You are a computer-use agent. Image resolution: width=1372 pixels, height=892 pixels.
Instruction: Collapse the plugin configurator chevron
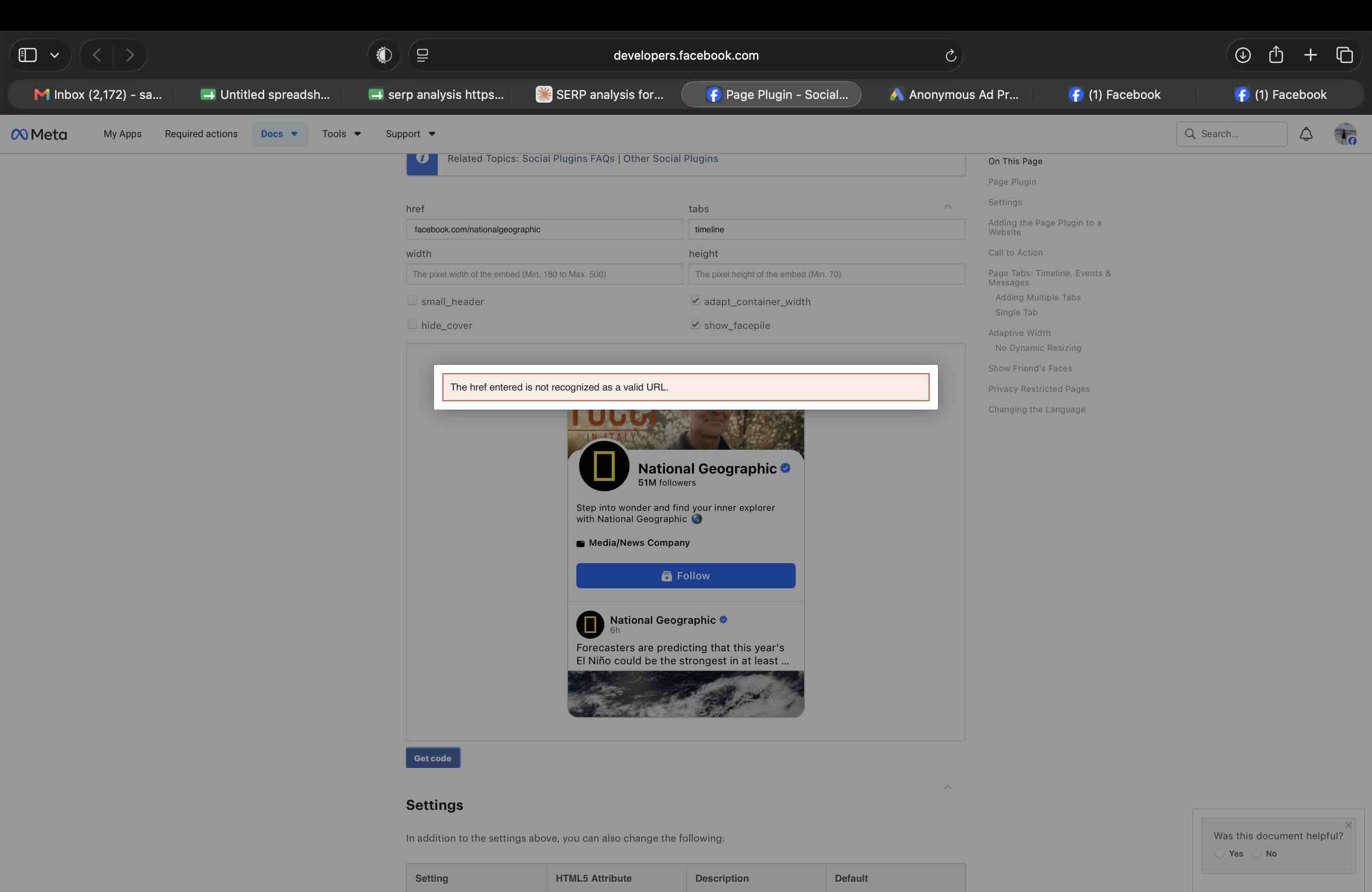tap(948, 206)
